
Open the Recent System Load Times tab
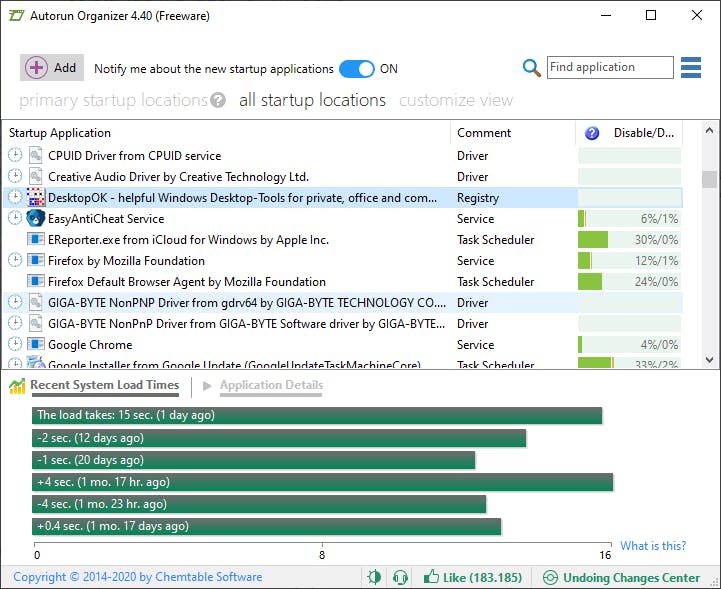(104, 385)
